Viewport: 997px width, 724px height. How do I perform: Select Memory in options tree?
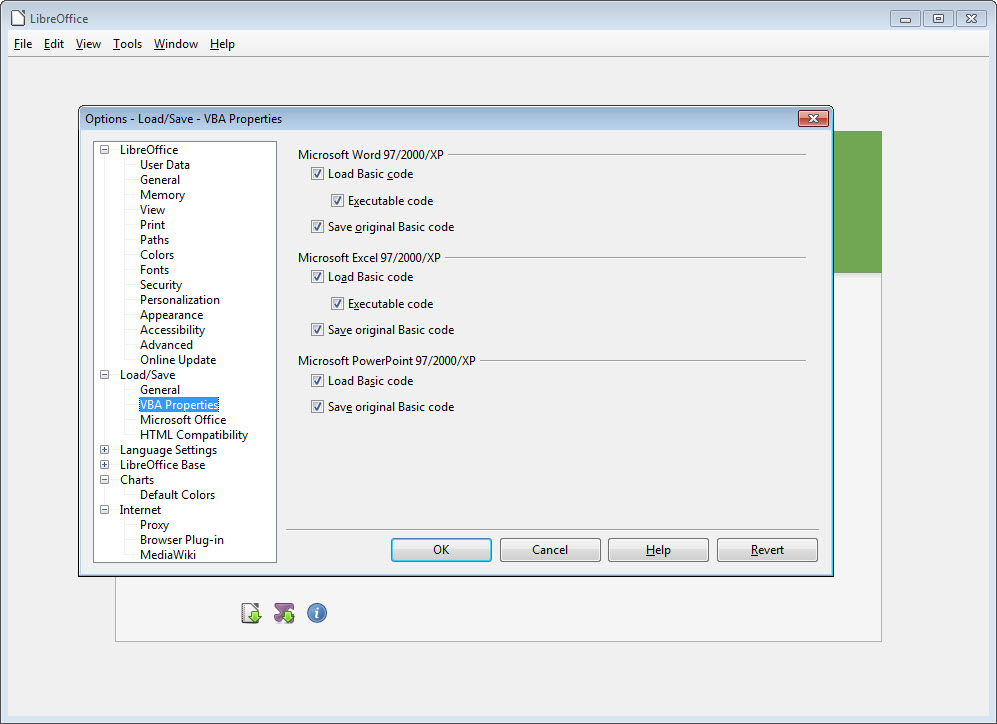162,195
